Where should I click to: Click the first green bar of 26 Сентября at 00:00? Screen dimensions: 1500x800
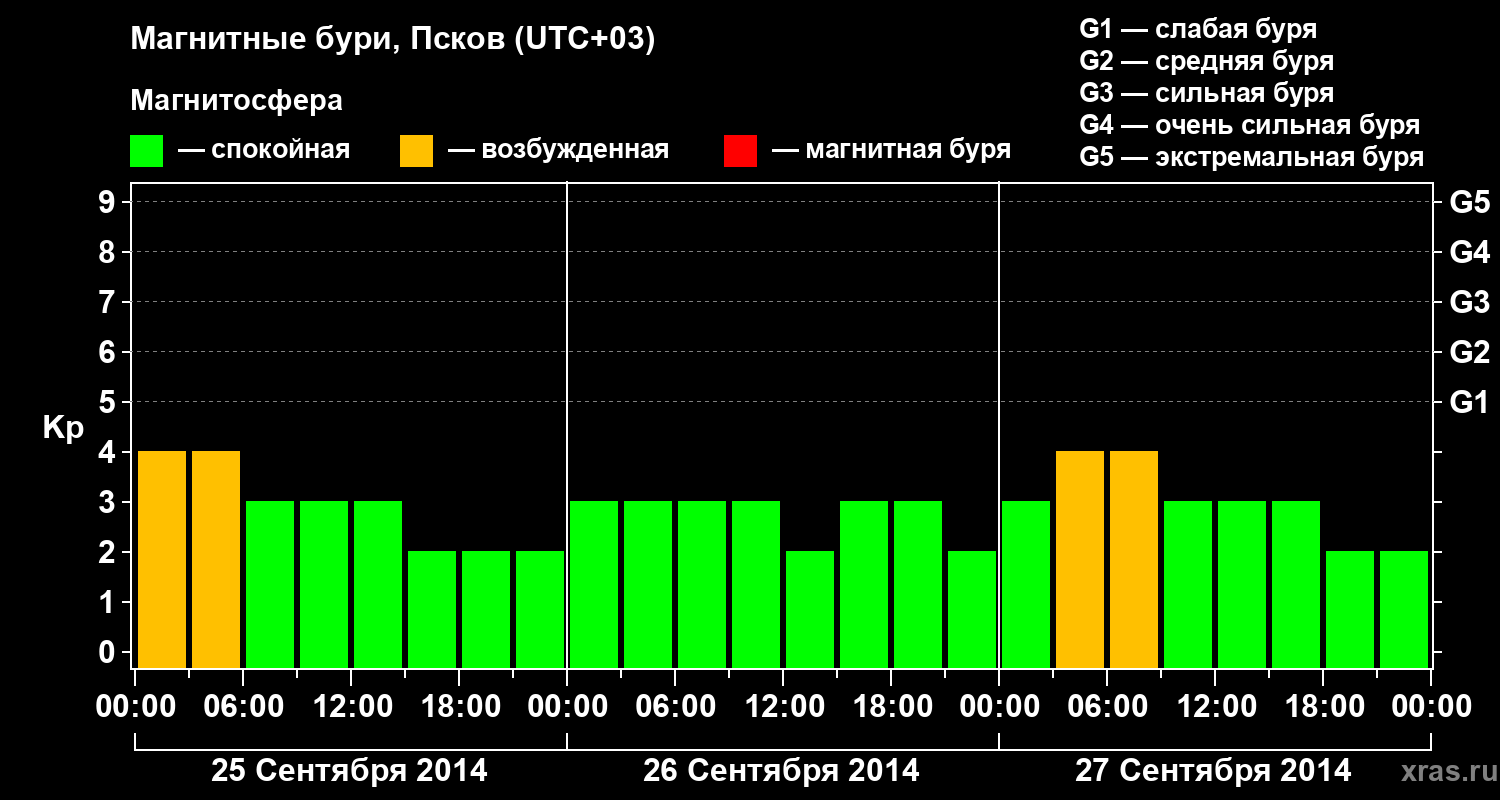pos(594,584)
